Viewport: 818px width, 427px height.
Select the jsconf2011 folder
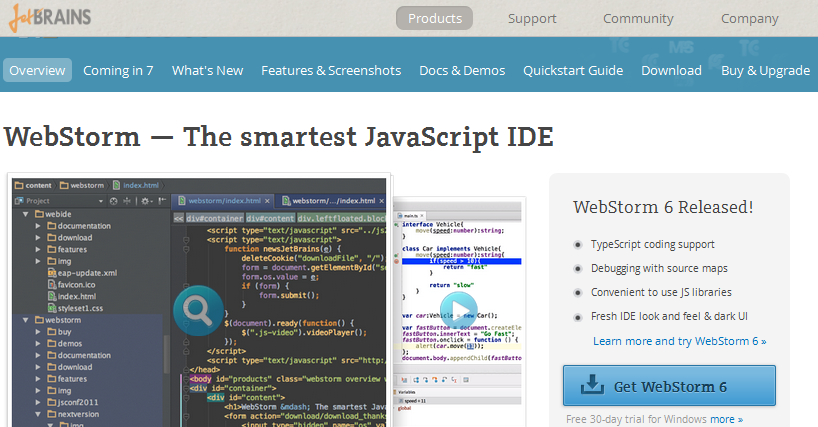point(73,402)
